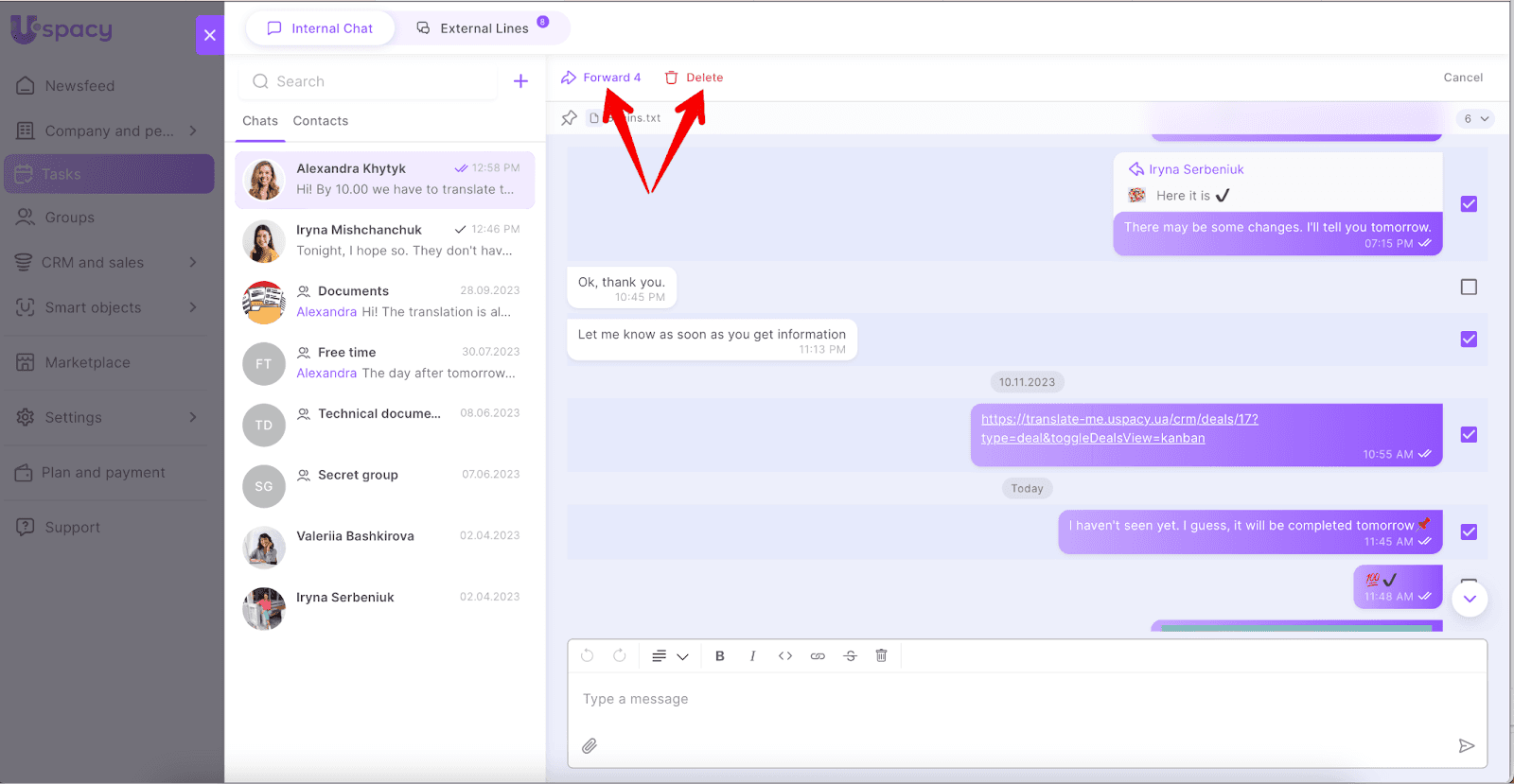Image resolution: width=1514 pixels, height=784 pixels.
Task: Click the Search chats field
Action: 369,81
